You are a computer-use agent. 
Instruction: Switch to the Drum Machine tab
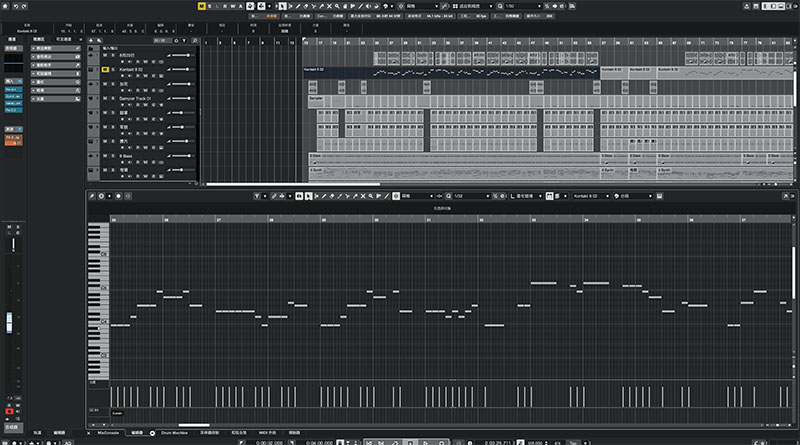pyautogui.click(x=174, y=433)
